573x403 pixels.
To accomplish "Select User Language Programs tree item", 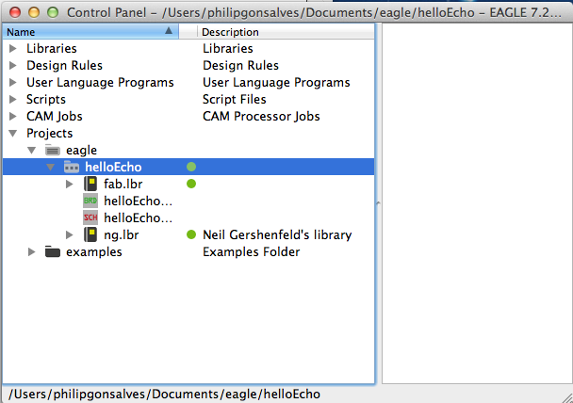I will [100, 83].
